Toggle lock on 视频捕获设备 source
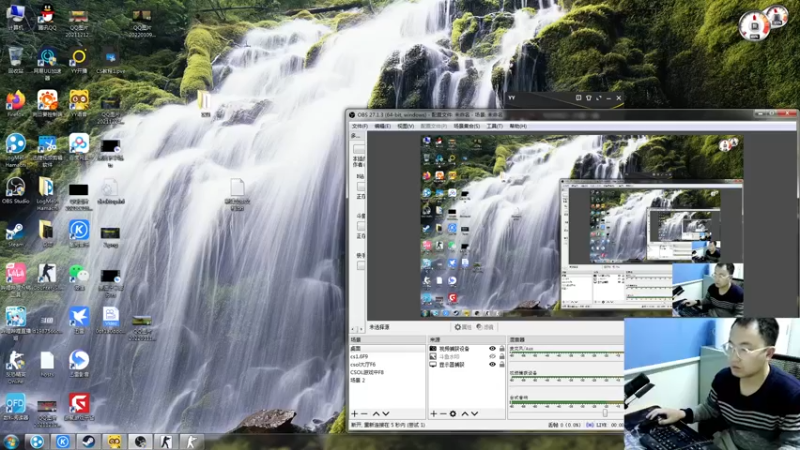 [x=502, y=349]
